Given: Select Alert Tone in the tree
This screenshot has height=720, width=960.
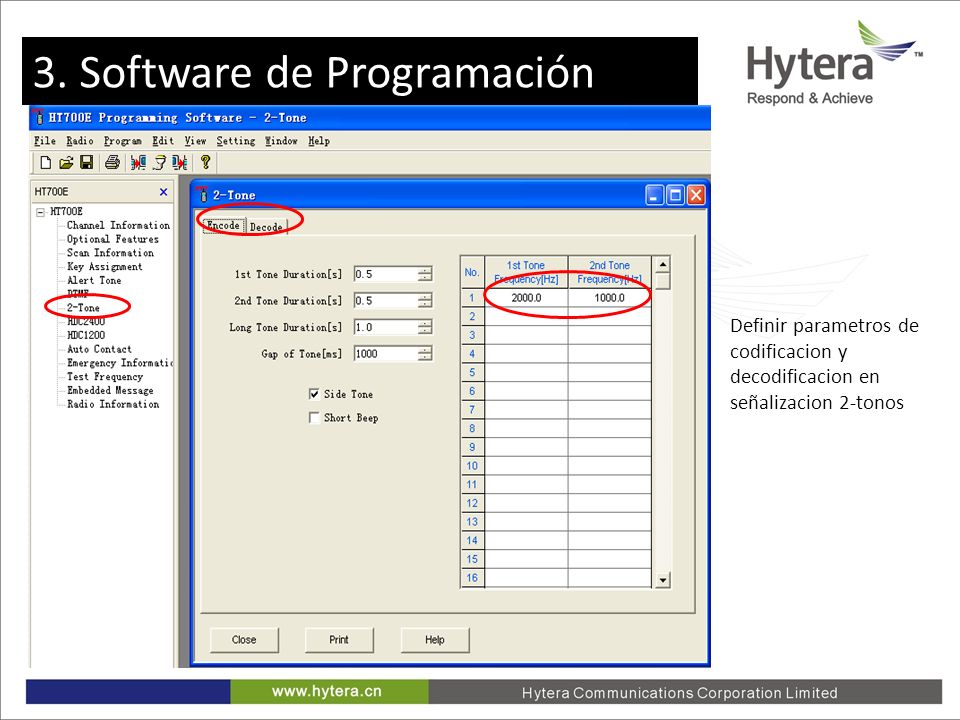Looking at the screenshot, I should (x=94, y=280).
